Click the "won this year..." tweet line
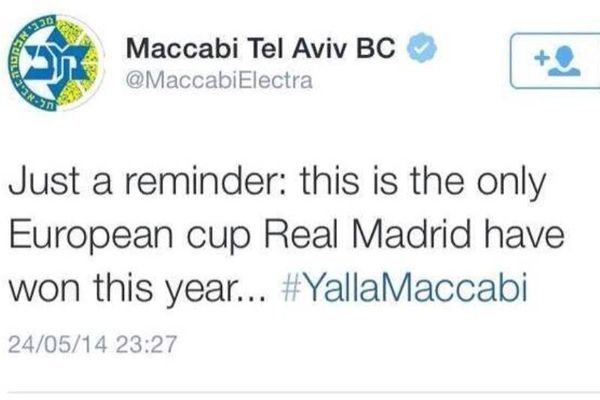This screenshot has width=600, height=400. pos(137,288)
